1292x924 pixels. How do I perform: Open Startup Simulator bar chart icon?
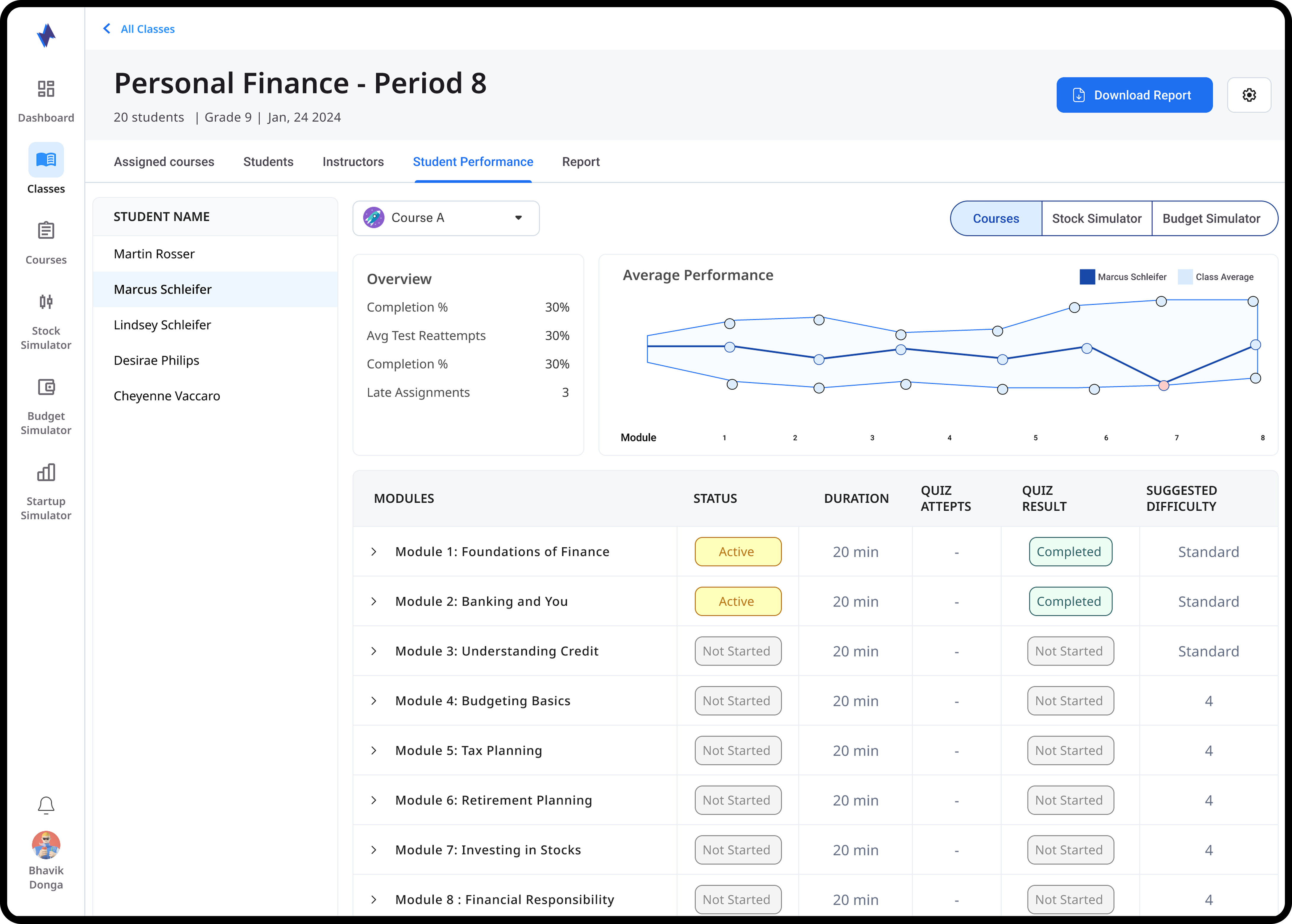pyautogui.click(x=46, y=472)
